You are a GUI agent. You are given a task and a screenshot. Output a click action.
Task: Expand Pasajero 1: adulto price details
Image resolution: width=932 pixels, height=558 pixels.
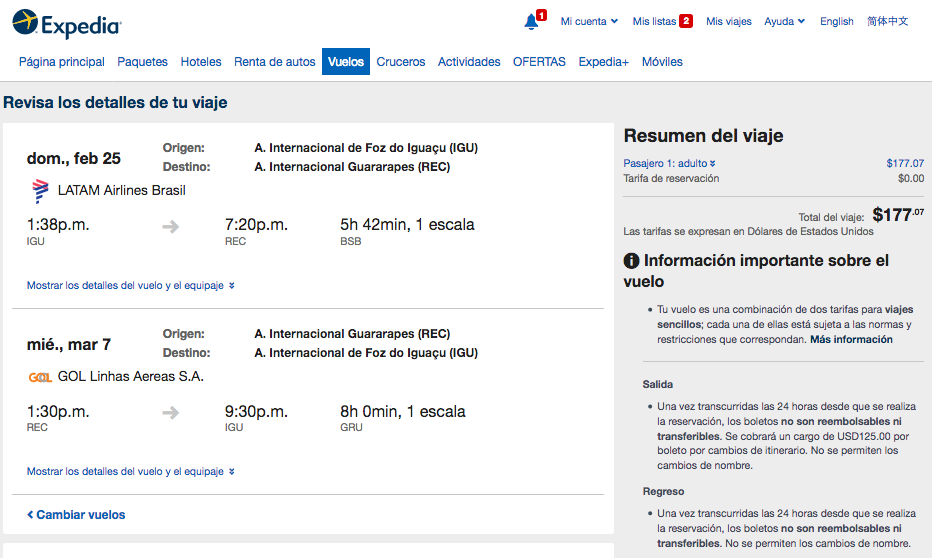click(669, 163)
